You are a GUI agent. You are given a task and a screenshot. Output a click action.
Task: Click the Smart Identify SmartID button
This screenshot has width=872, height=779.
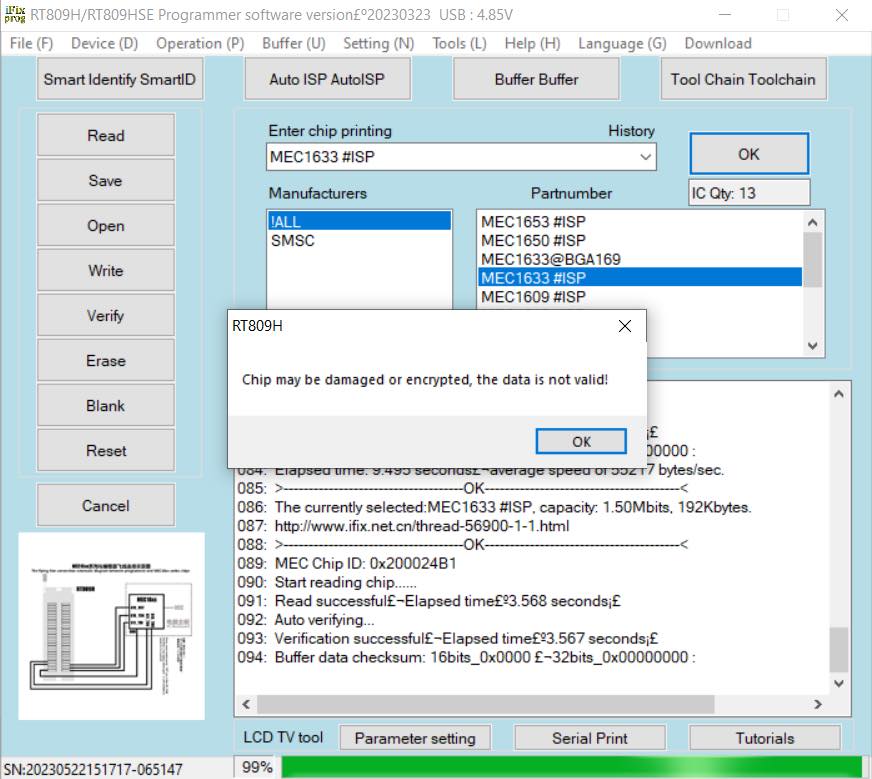[x=121, y=80]
